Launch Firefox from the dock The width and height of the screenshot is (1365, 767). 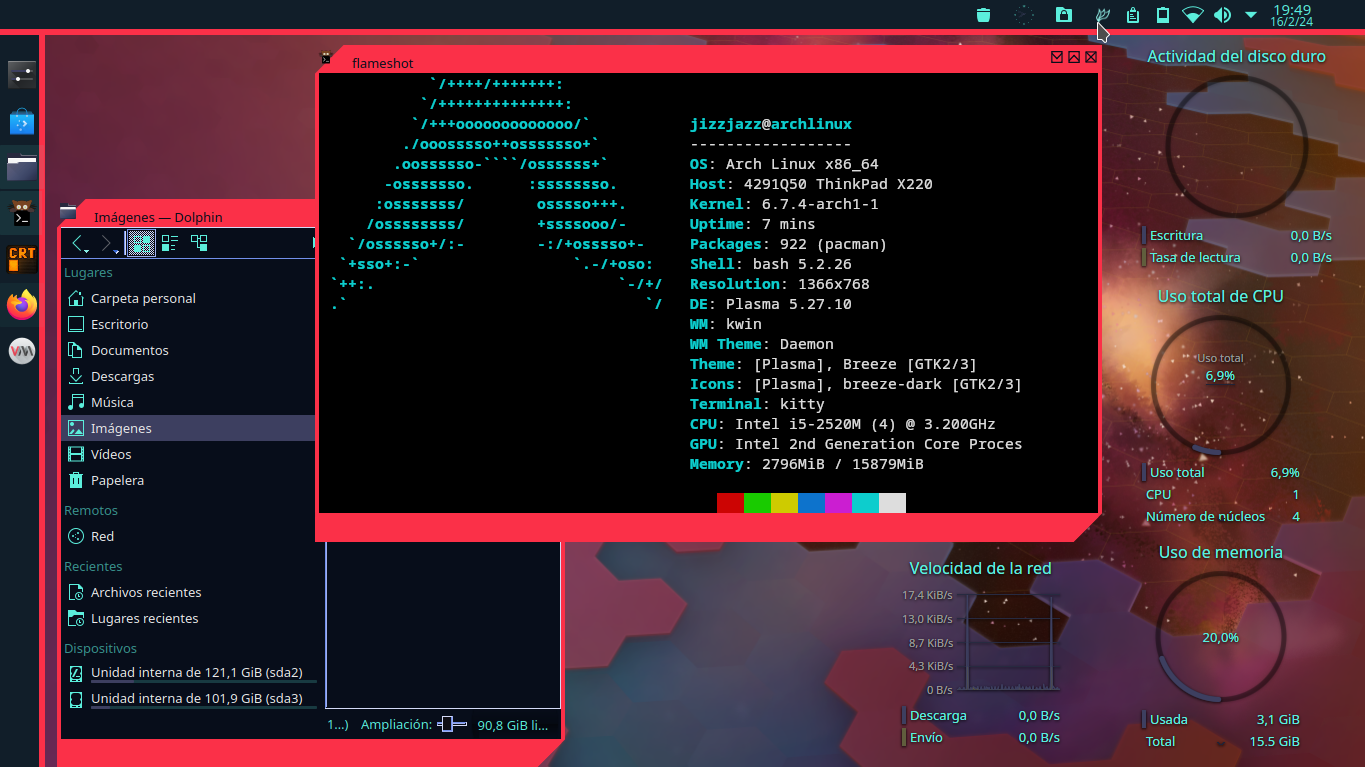point(21,305)
